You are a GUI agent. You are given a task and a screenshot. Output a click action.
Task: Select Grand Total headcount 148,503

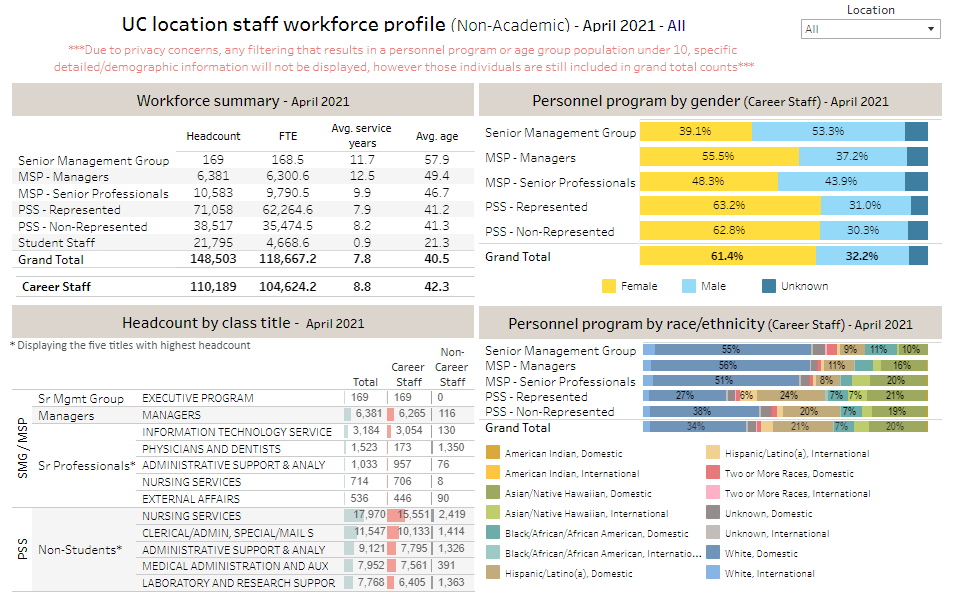pyautogui.click(x=213, y=259)
